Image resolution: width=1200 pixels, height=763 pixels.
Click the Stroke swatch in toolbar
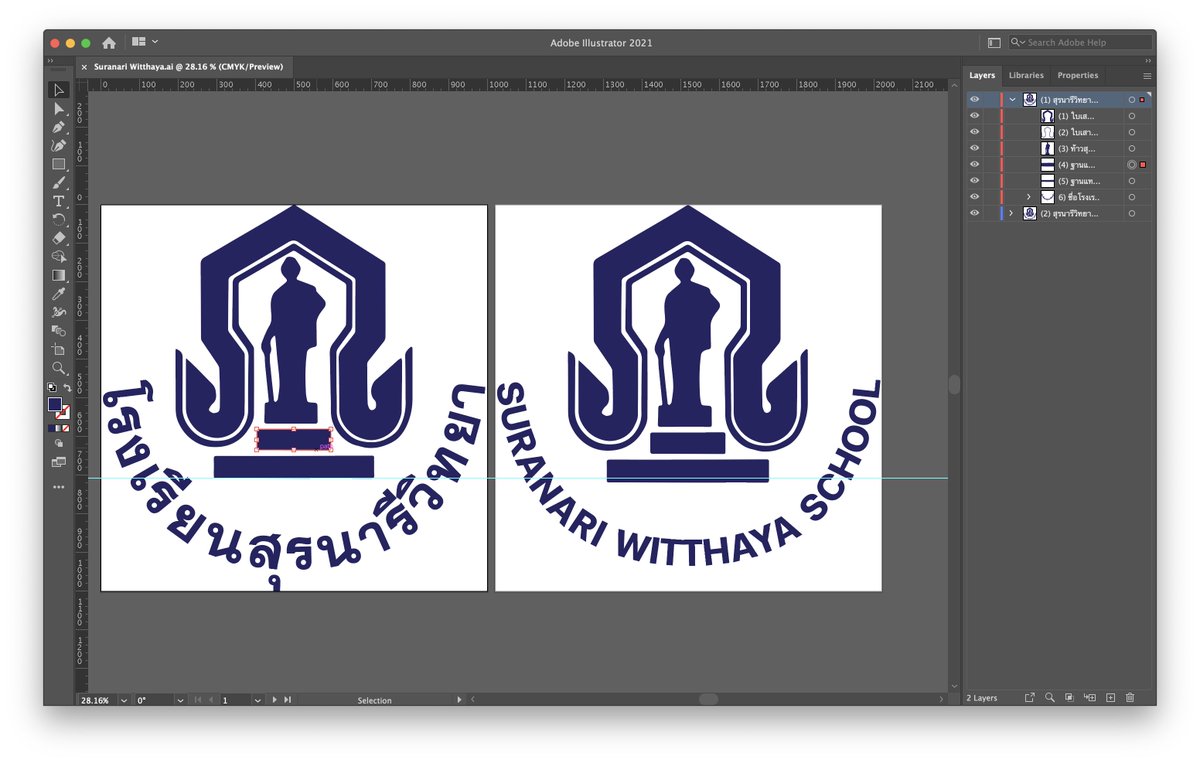(x=63, y=412)
